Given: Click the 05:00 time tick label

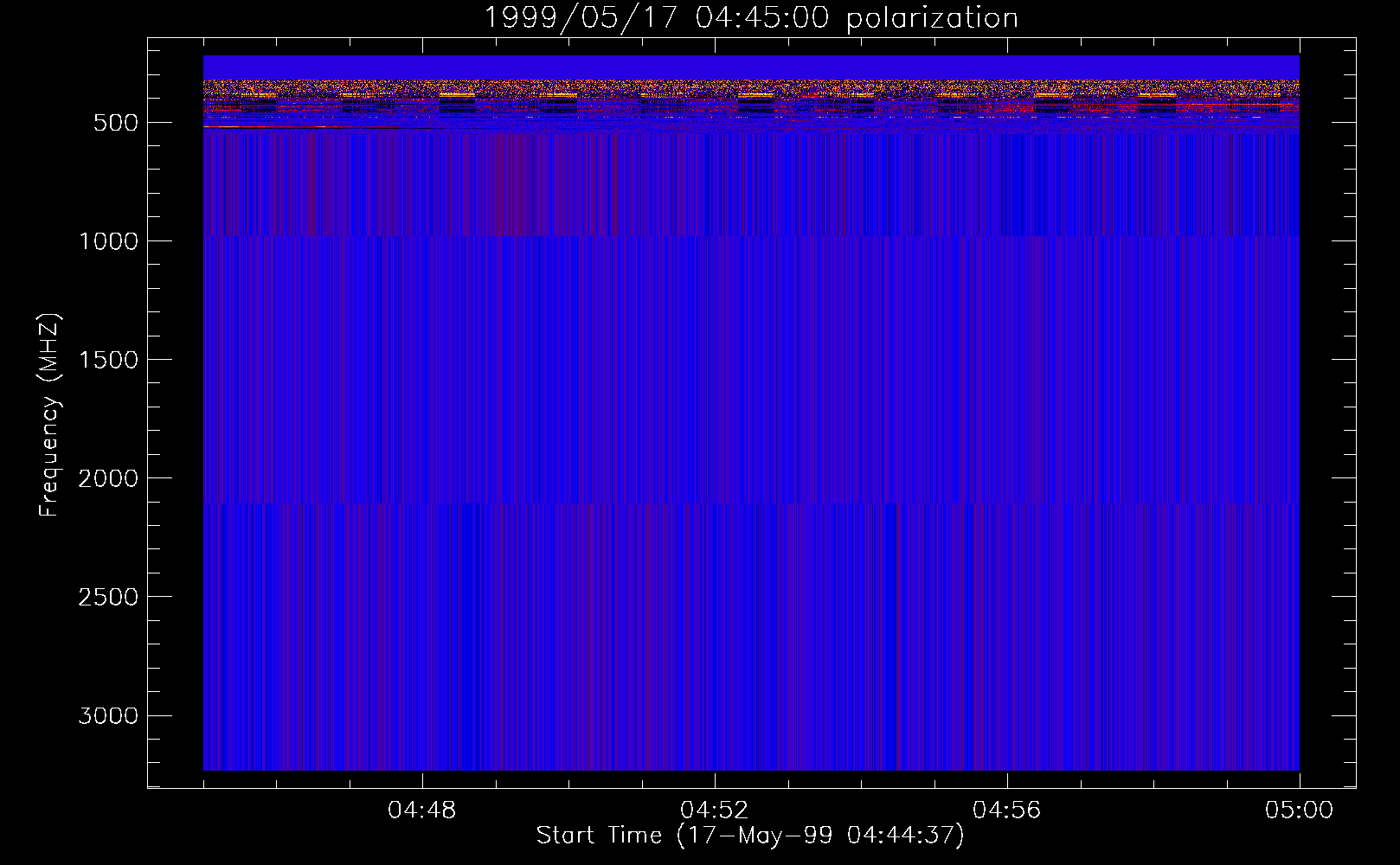Looking at the screenshot, I should click(x=1300, y=811).
